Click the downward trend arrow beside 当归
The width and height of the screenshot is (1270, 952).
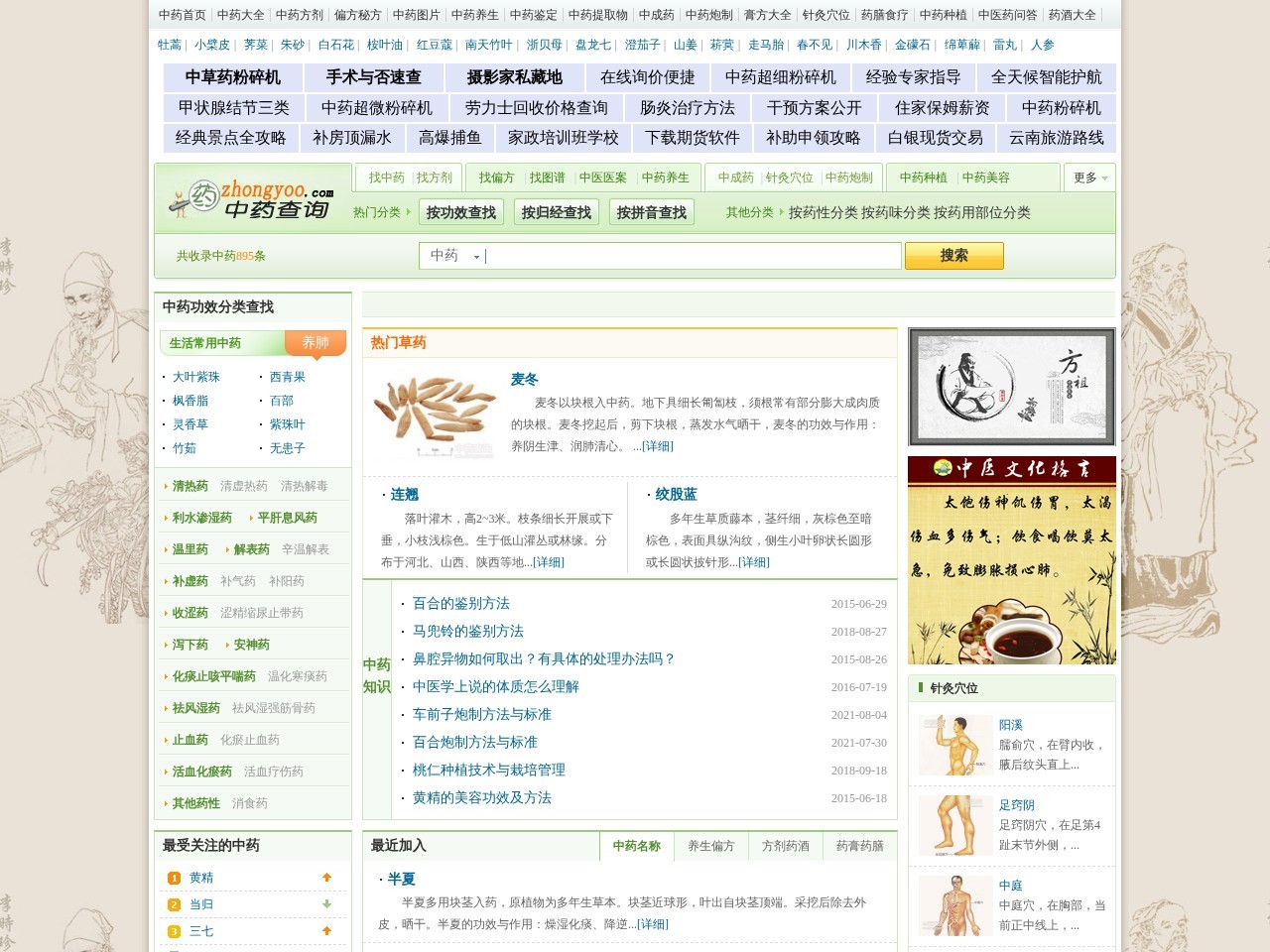click(325, 904)
